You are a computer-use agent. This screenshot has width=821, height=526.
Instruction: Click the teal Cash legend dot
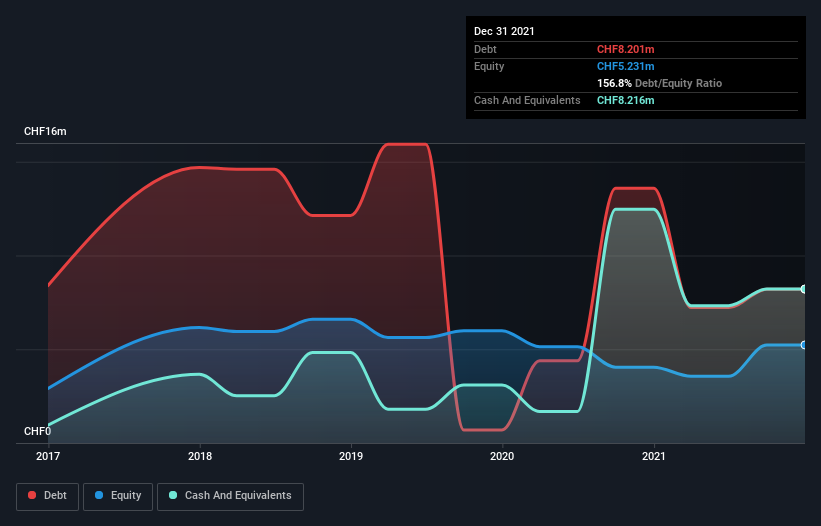(x=173, y=495)
